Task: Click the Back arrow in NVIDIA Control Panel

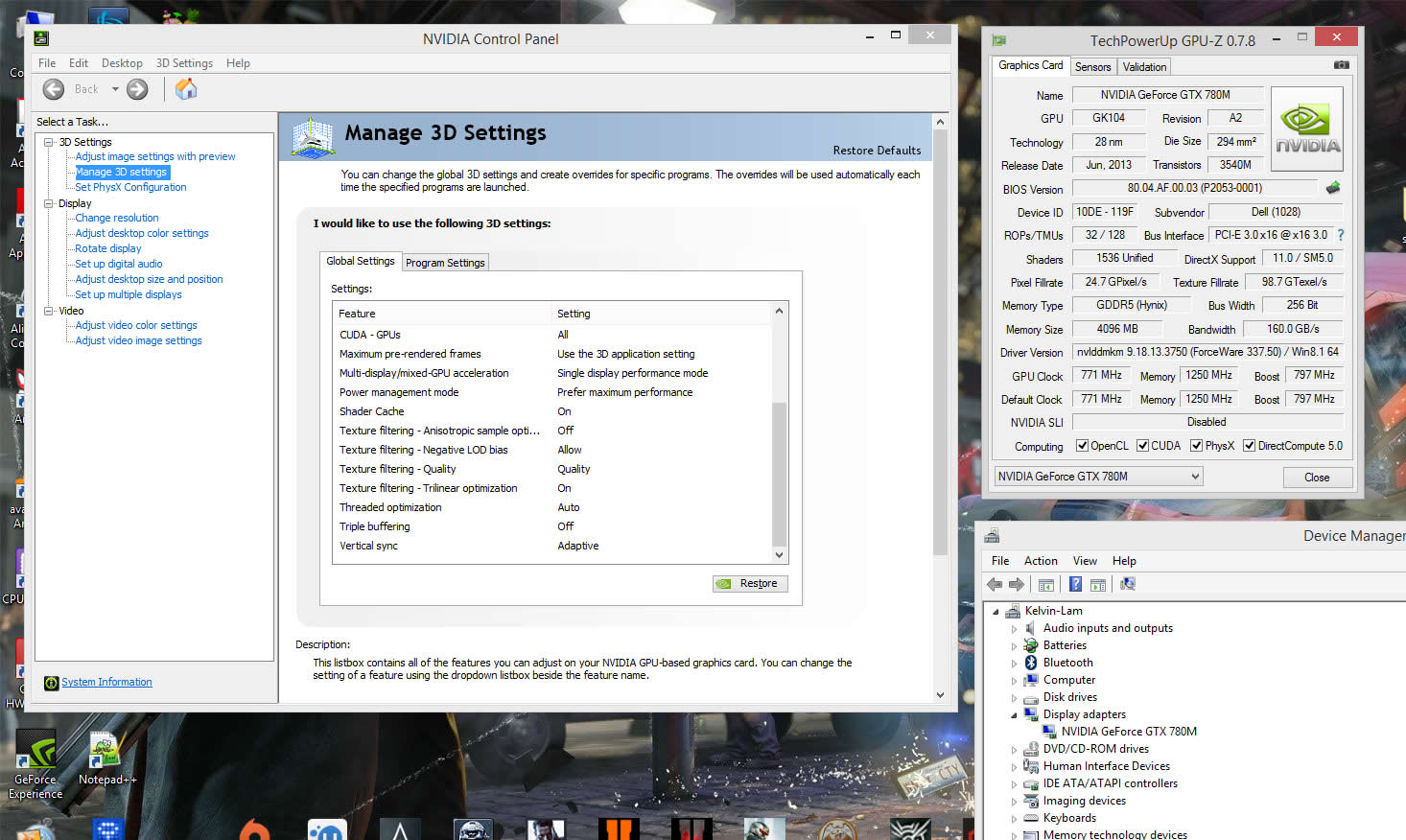Action: pyautogui.click(x=54, y=89)
